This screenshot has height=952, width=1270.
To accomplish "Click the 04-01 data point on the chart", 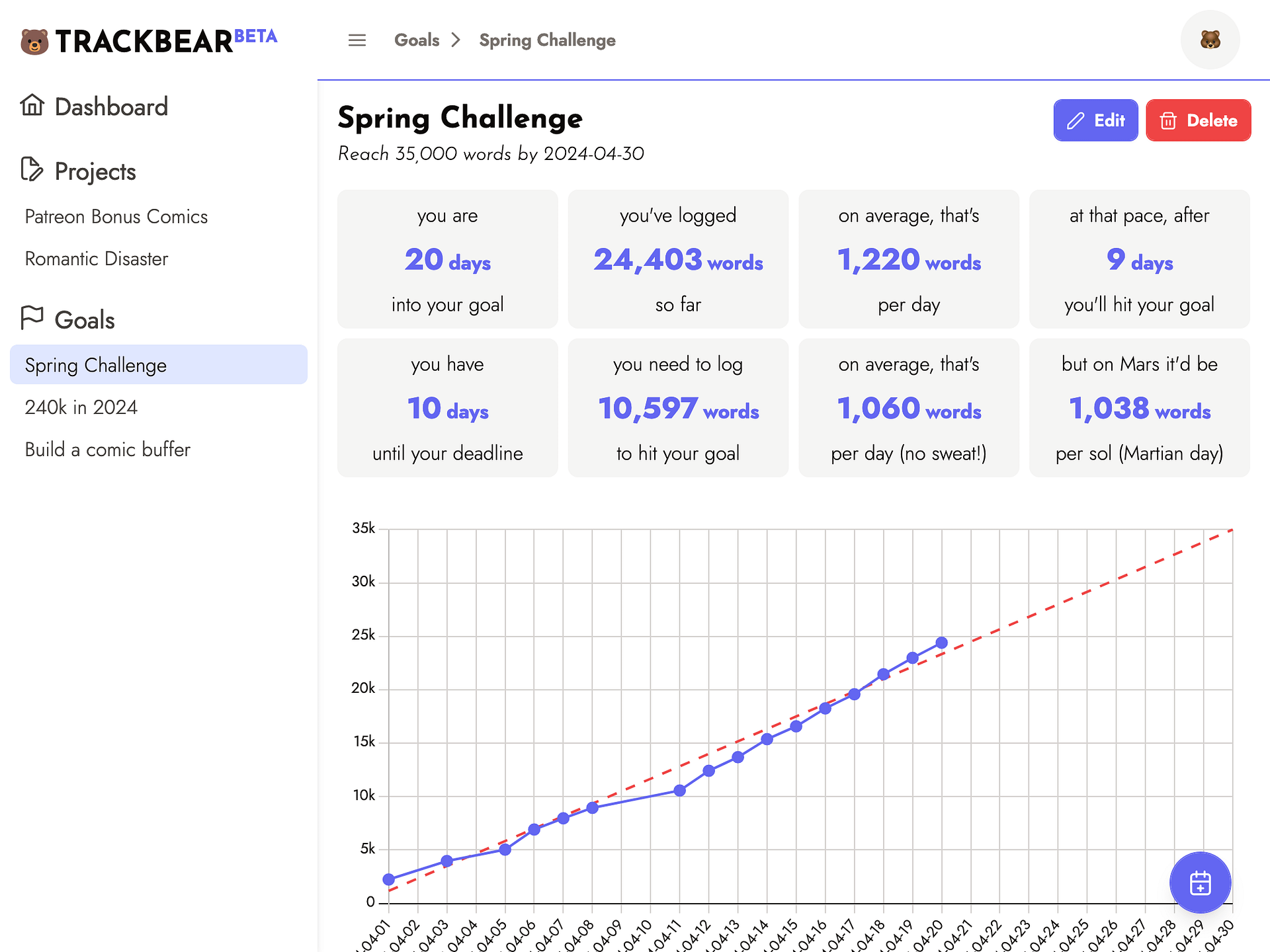I will coord(389,879).
